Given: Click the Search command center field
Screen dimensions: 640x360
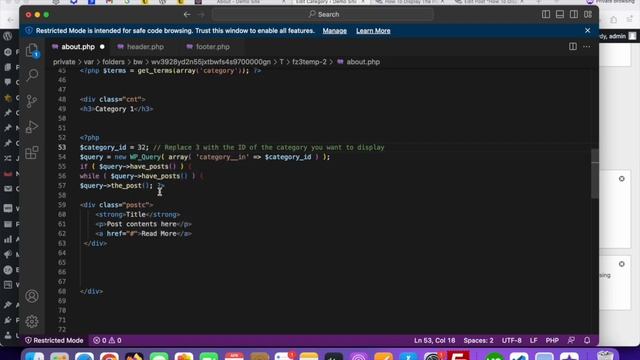Looking at the screenshot, I should [x=322, y=14].
